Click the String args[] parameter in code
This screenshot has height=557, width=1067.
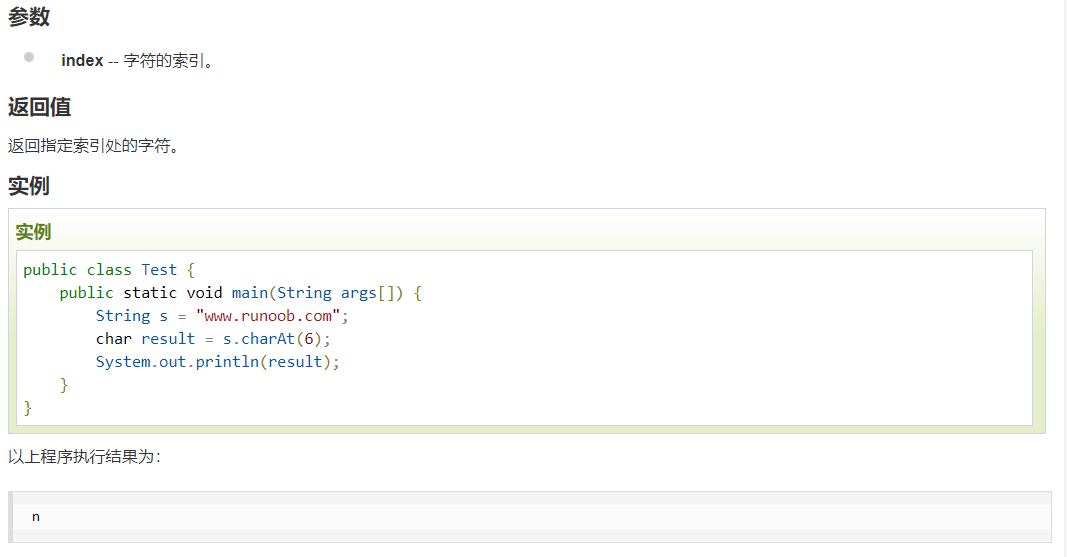[340, 293]
